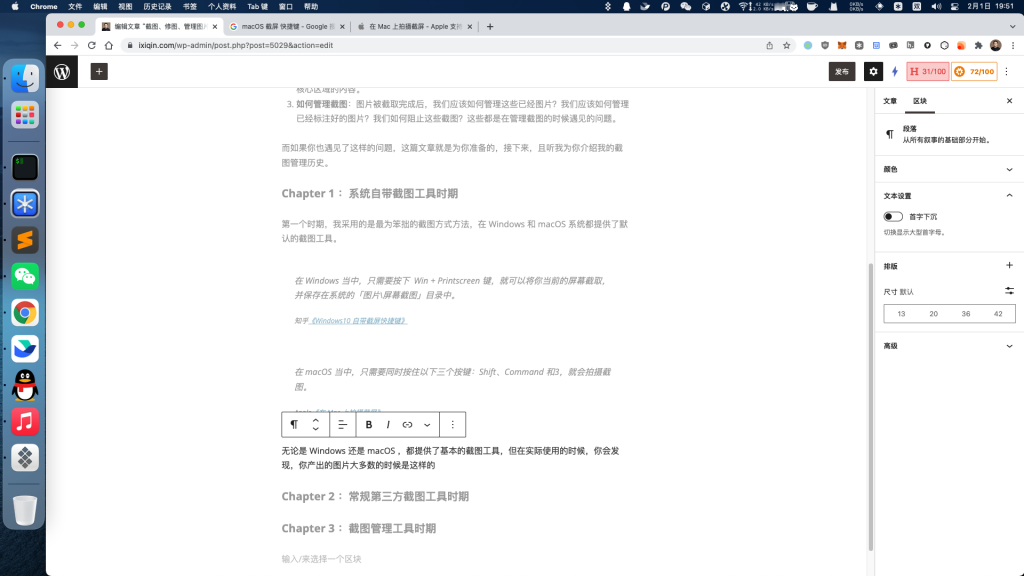Switch to the 文章 sidebar tab
The height and width of the screenshot is (576, 1024).
(889, 100)
